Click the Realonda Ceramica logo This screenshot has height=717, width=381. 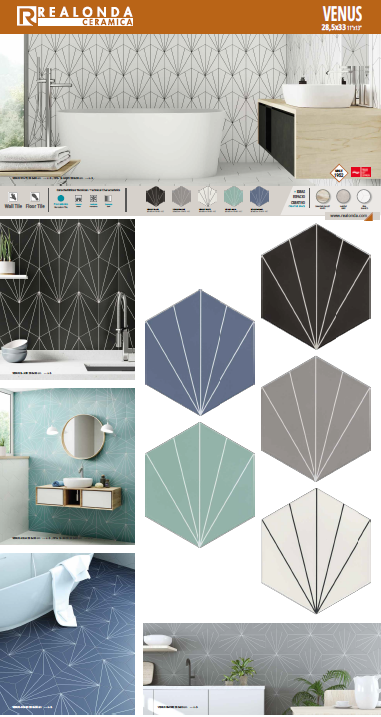point(75,16)
